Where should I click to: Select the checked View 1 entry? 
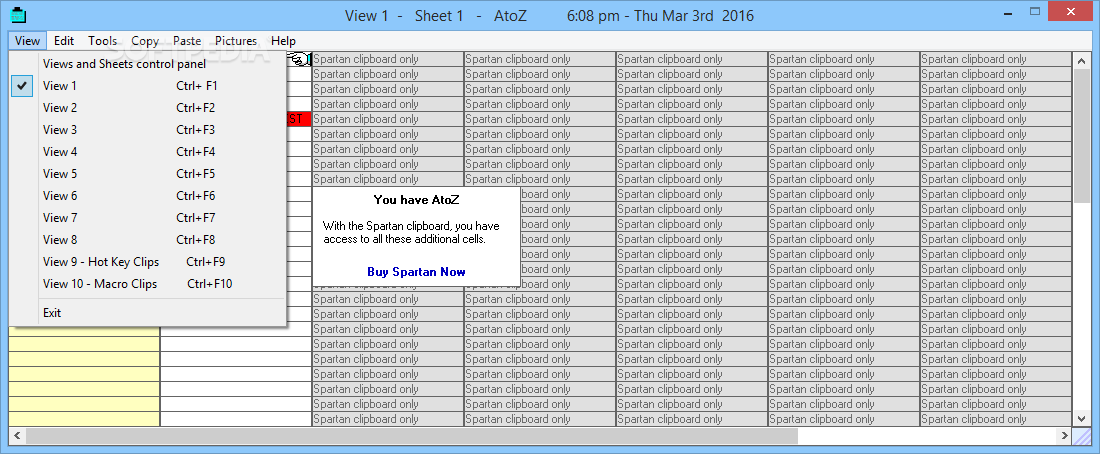pyautogui.click(x=148, y=86)
